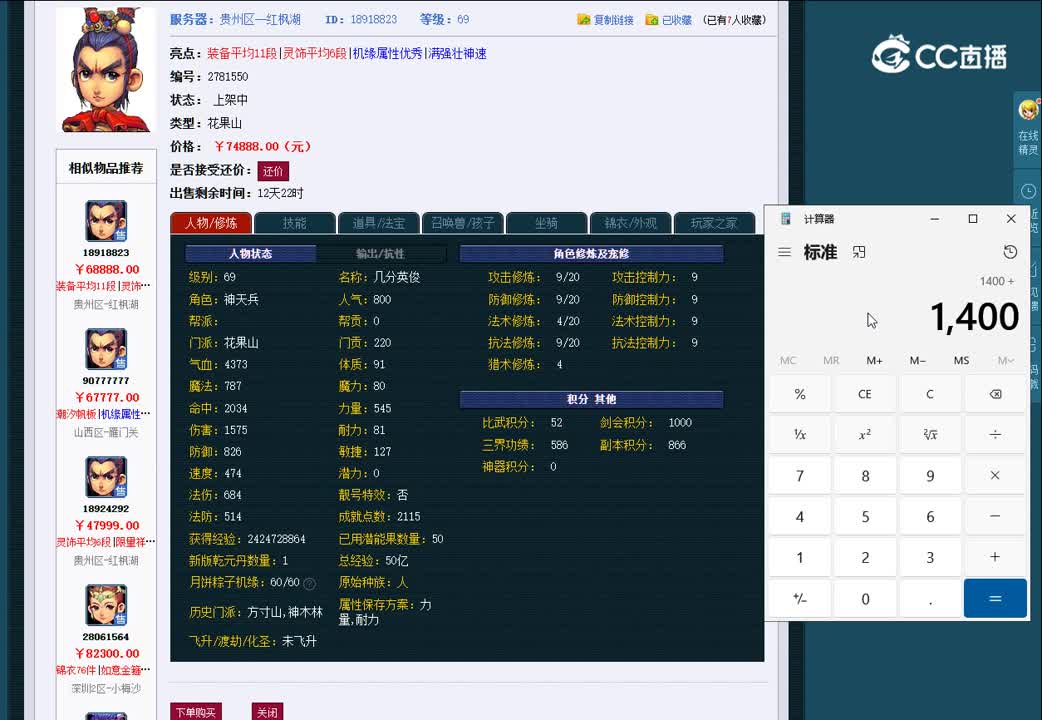
Task: Click the C clear key
Action: [x=930, y=394]
